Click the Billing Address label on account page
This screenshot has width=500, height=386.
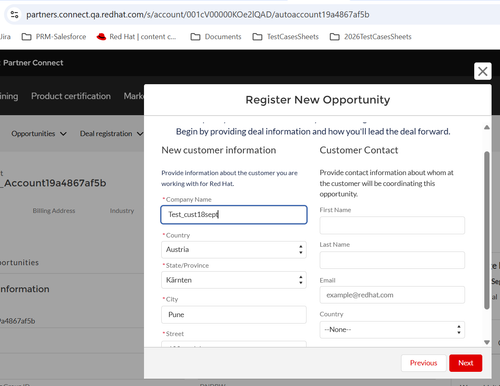point(54,211)
